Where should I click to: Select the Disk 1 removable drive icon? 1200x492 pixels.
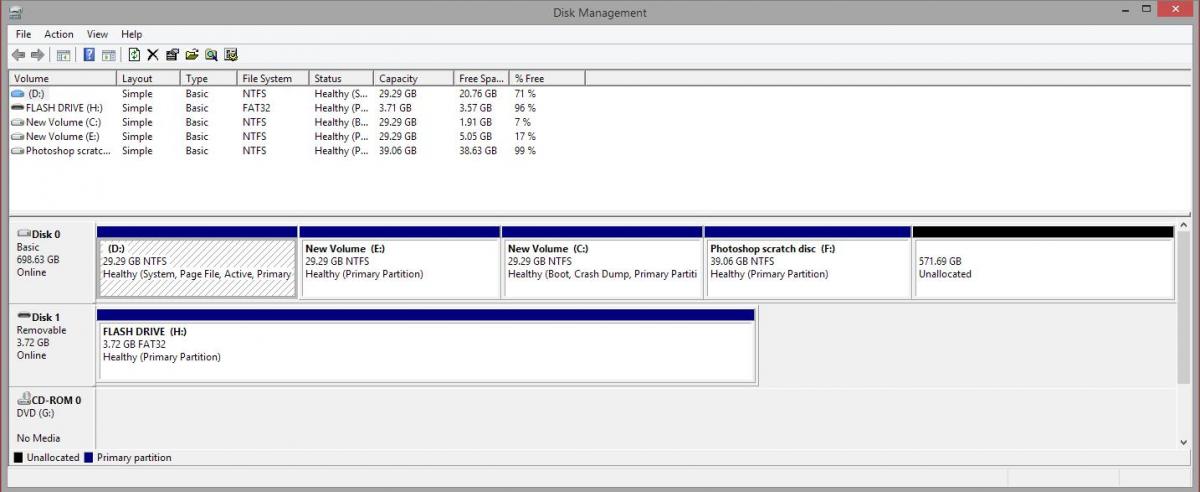click(24, 316)
